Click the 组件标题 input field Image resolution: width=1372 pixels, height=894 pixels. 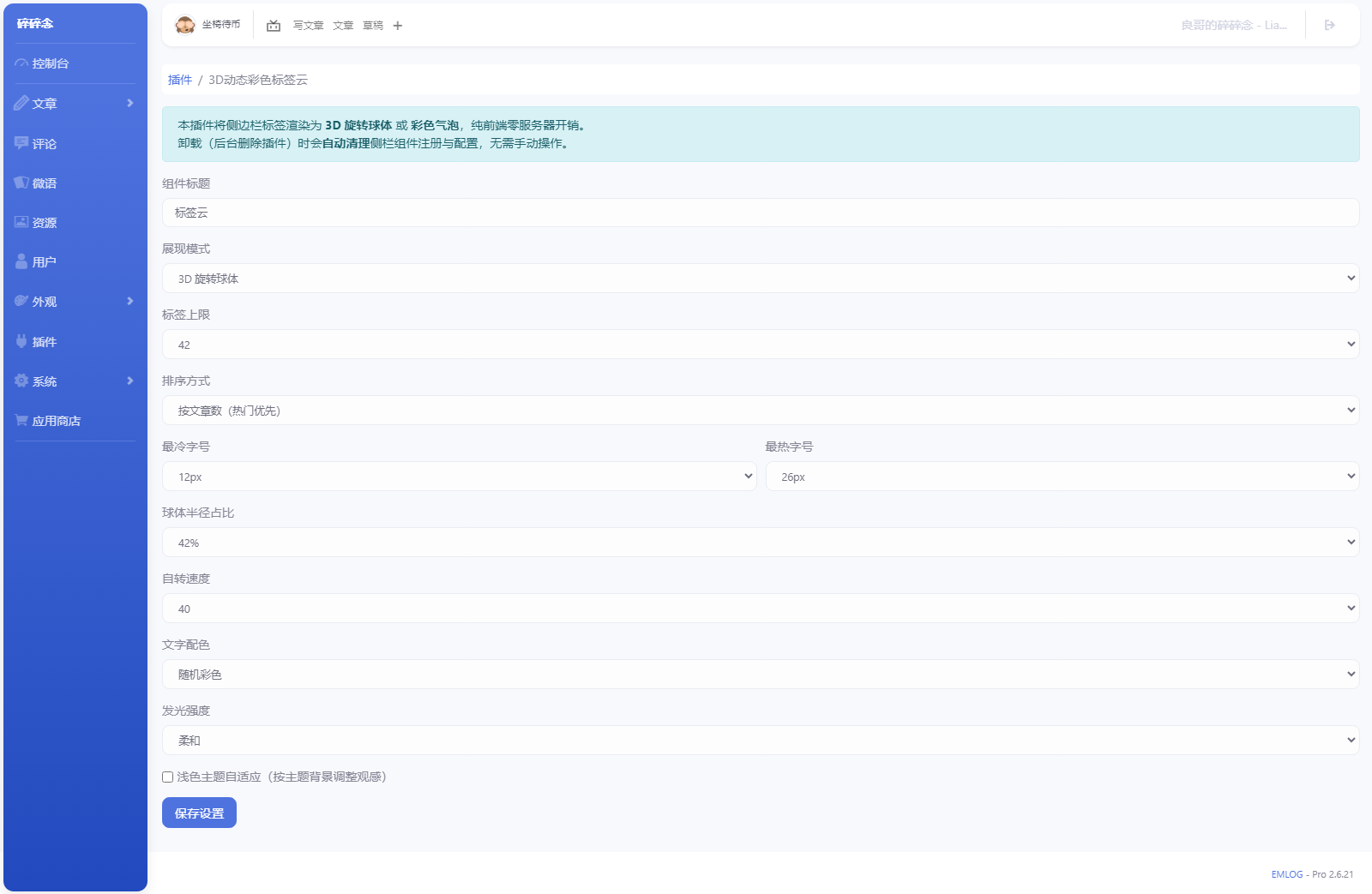[761, 213]
